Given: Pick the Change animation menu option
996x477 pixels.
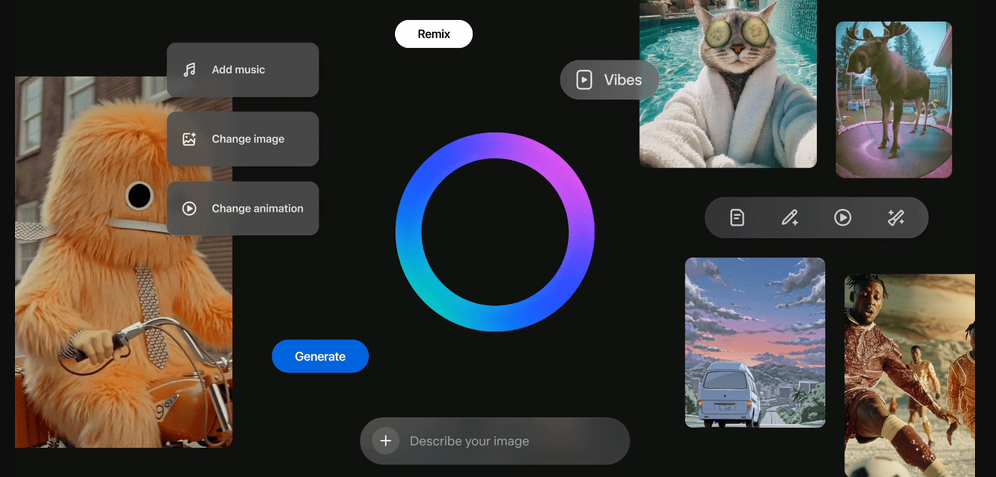Looking at the screenshot, I should click(243, 208).
